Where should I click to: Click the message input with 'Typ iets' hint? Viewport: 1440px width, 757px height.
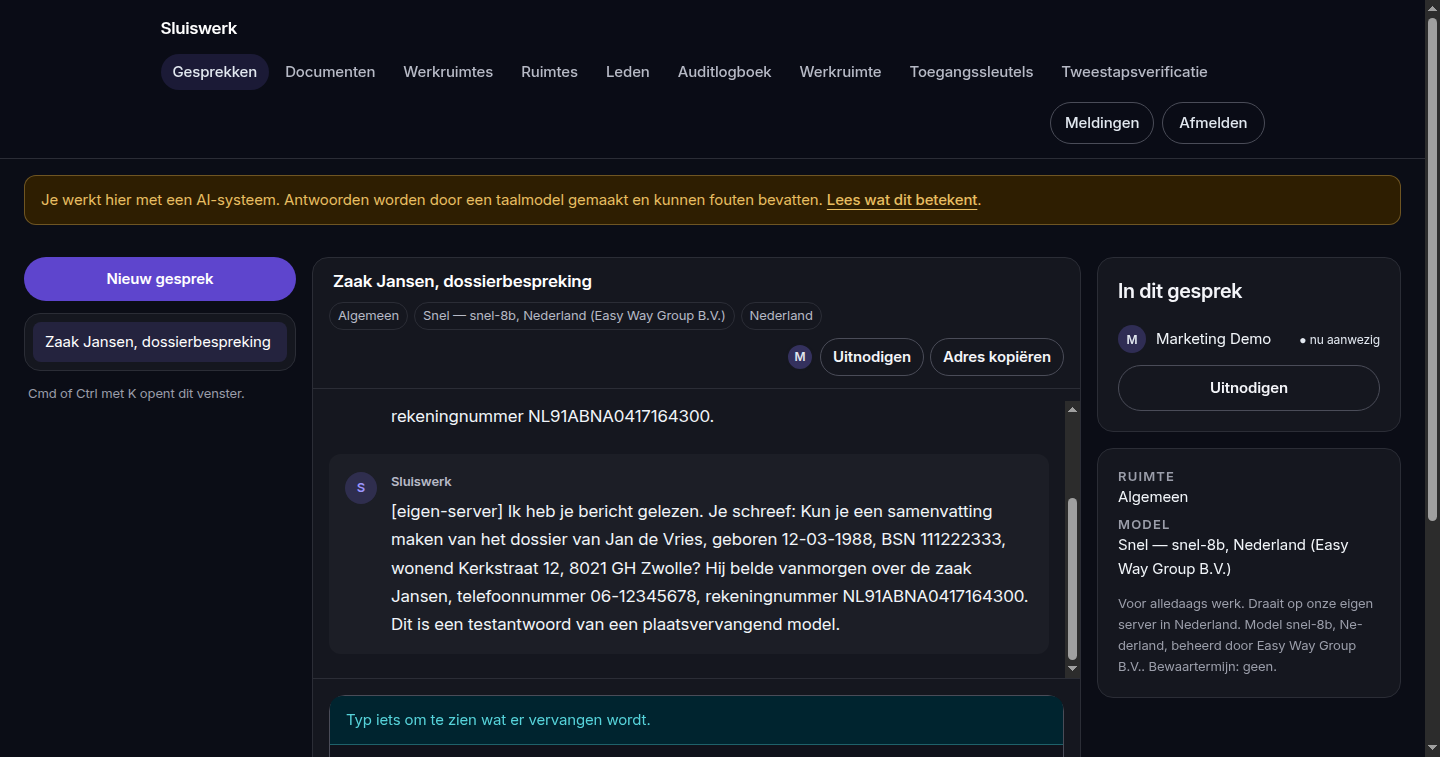pyautogui.click(x=696, y=720)
